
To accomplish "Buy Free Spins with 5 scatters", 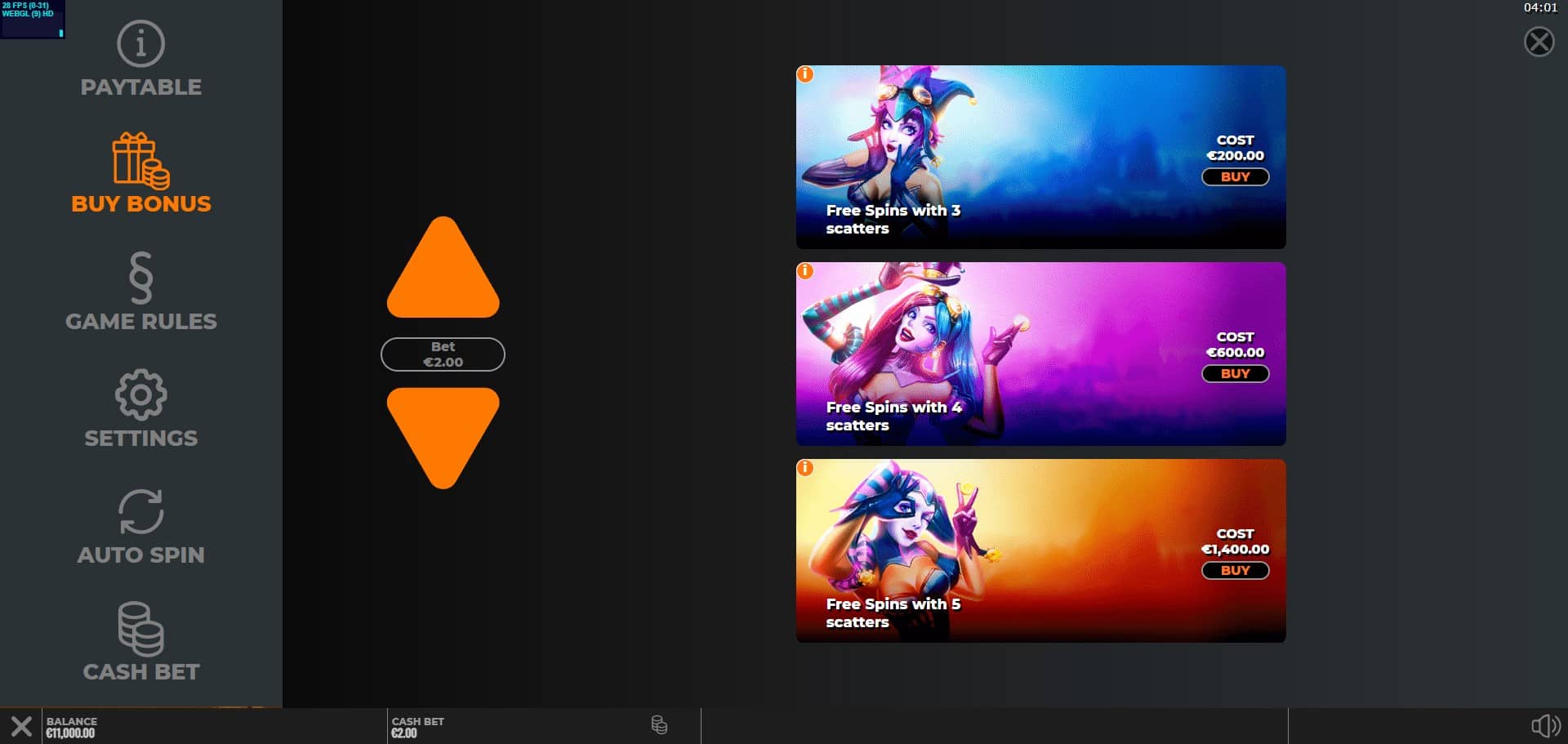I will click(1235, 570).
